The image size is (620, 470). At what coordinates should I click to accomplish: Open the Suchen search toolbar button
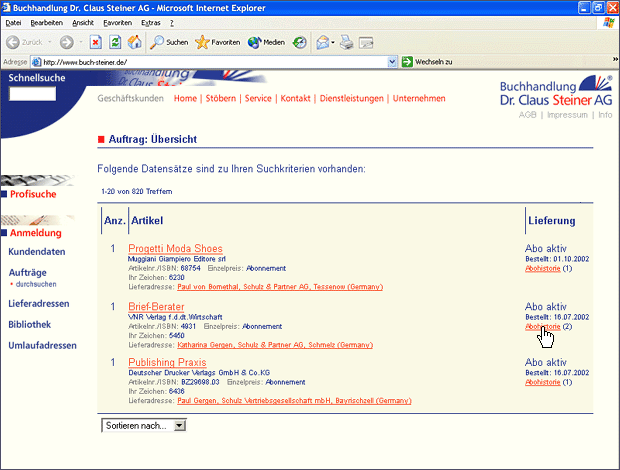[169, 42]
